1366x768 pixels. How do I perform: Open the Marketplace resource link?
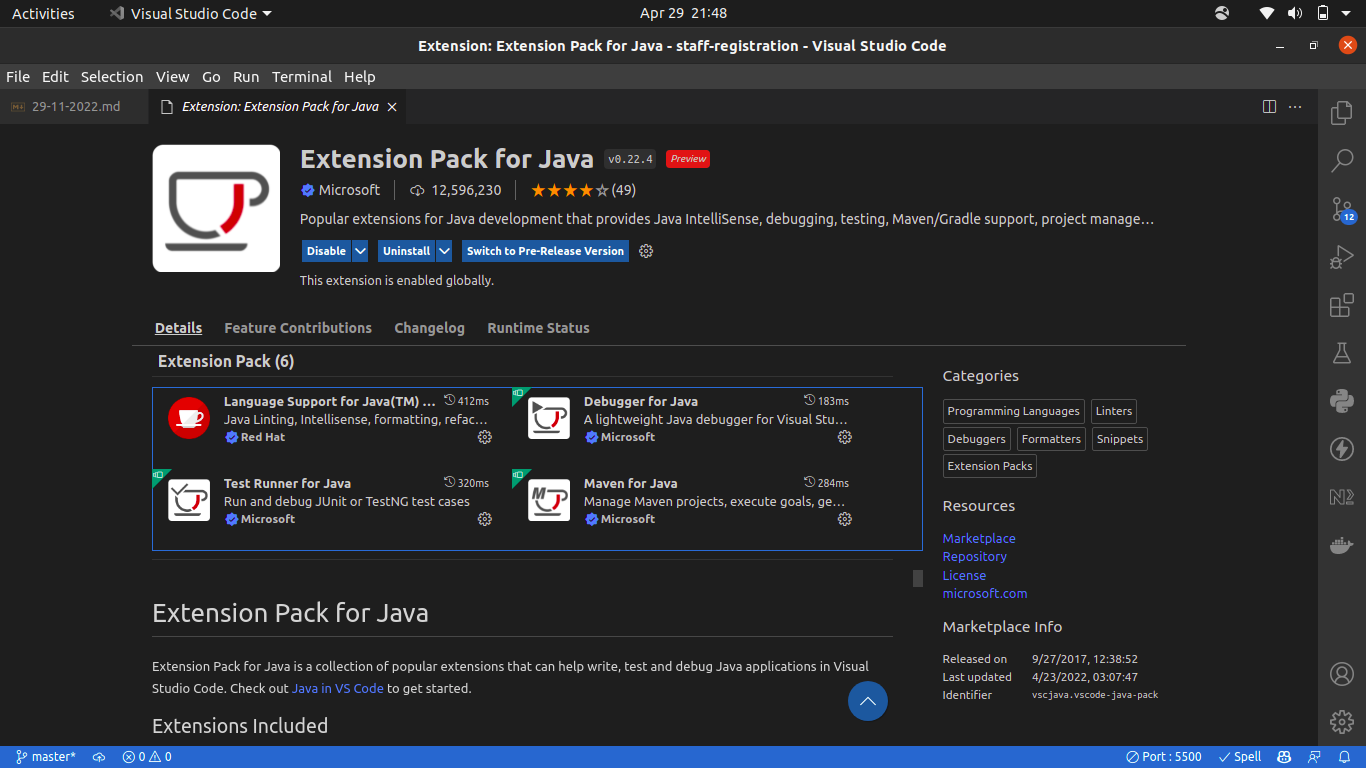tap(979, 538)
